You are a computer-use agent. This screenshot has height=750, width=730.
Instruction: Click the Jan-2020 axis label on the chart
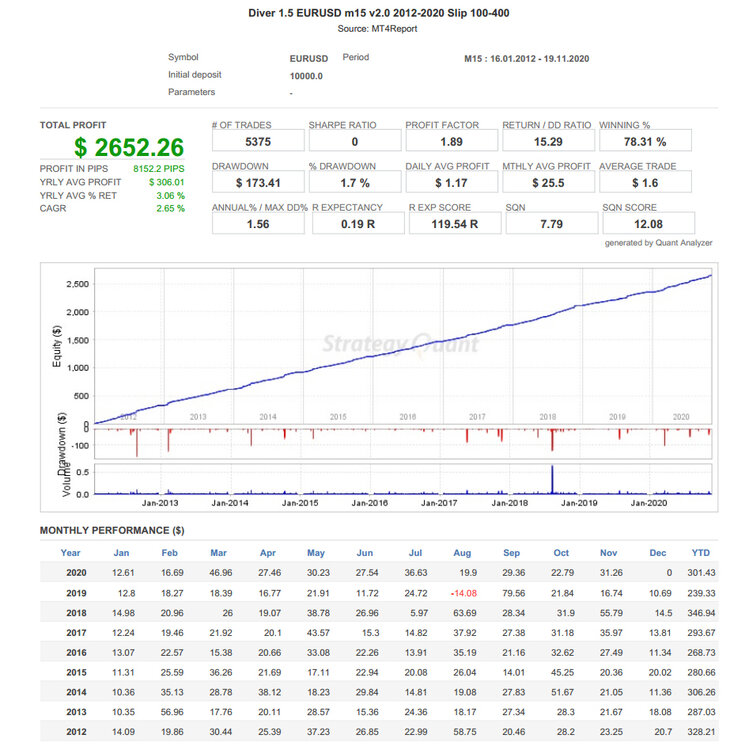click(649, 503)
